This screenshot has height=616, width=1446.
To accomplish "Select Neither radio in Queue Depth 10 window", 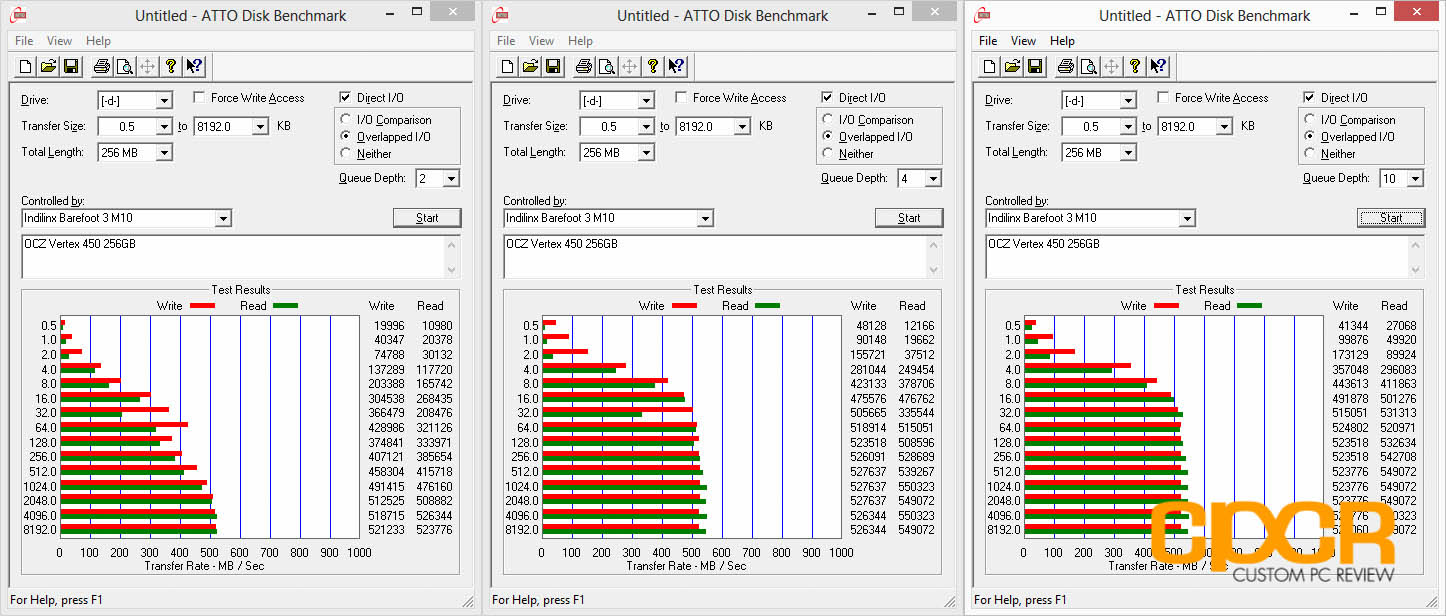I will (1311, 154).
